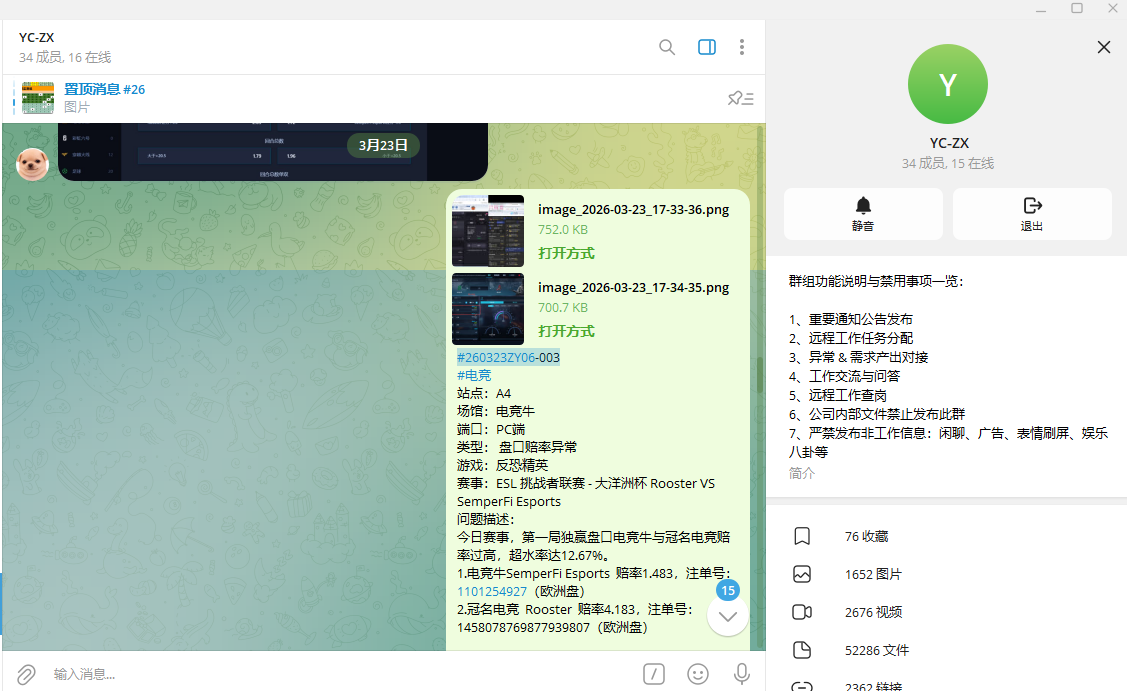This screenshot has width=1127, height=691.
Task: Minimize the Telegram window
Action: coord(1041,9)
